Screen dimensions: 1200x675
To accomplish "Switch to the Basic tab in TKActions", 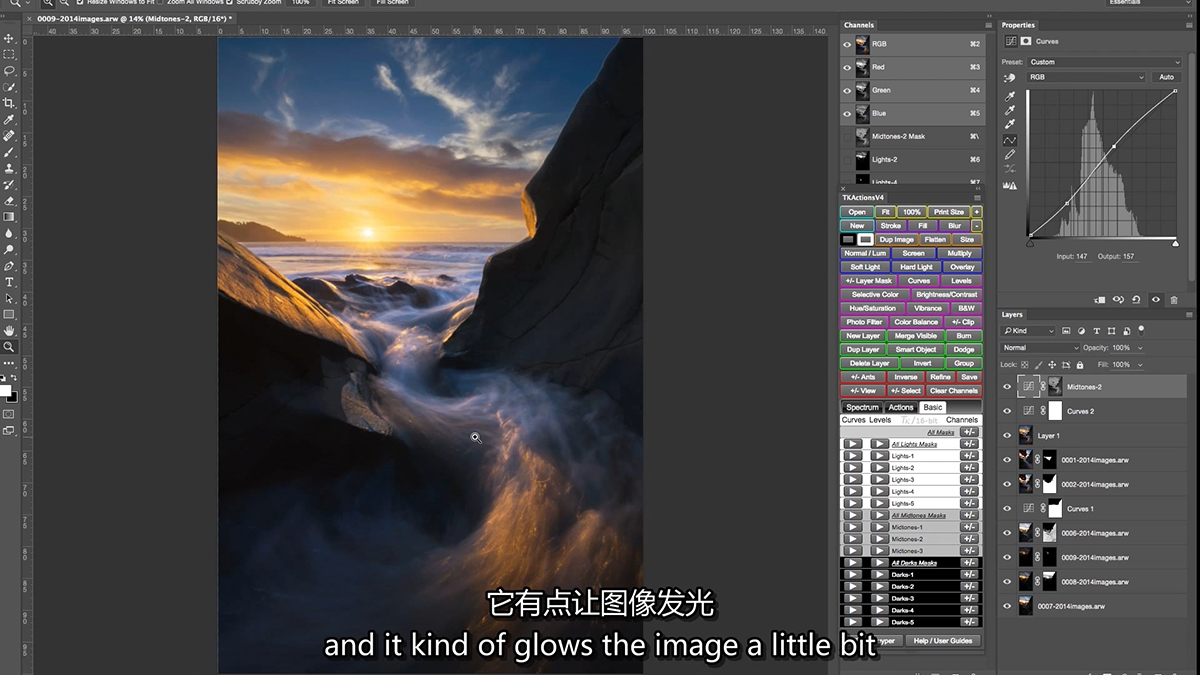I will pyautogui.click(x=933, y=408).
